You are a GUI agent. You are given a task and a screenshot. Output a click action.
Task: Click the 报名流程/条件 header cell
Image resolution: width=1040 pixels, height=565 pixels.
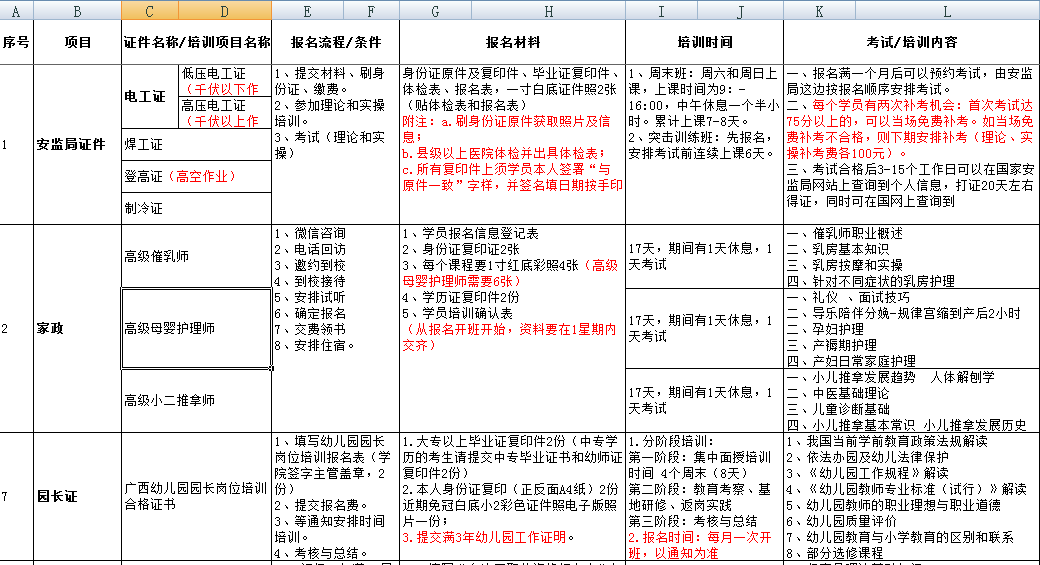click(336, 42)
